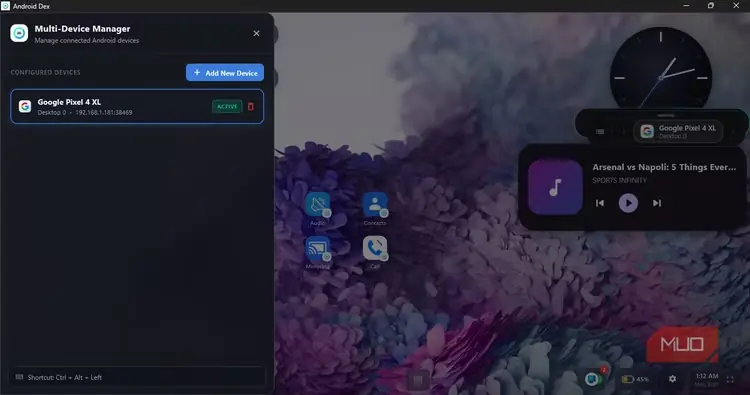Open the app drawer icon in taskbar

pyautogui.click(x=418, y=380)
